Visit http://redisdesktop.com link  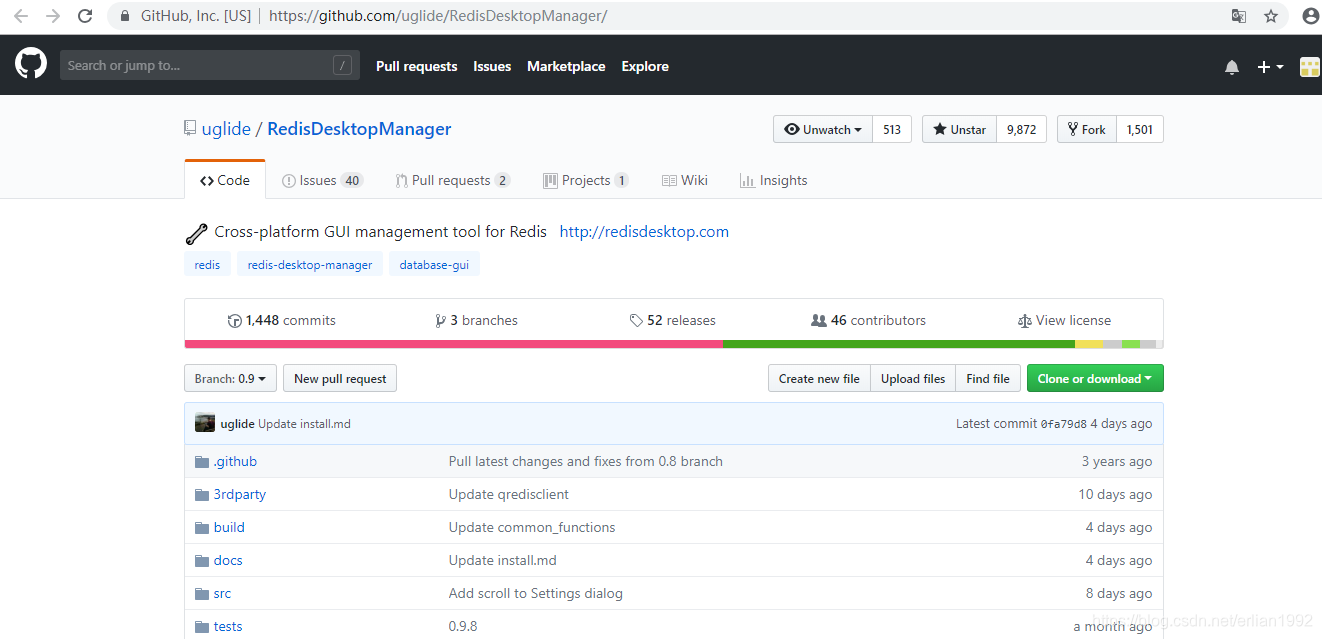[644, 232]
